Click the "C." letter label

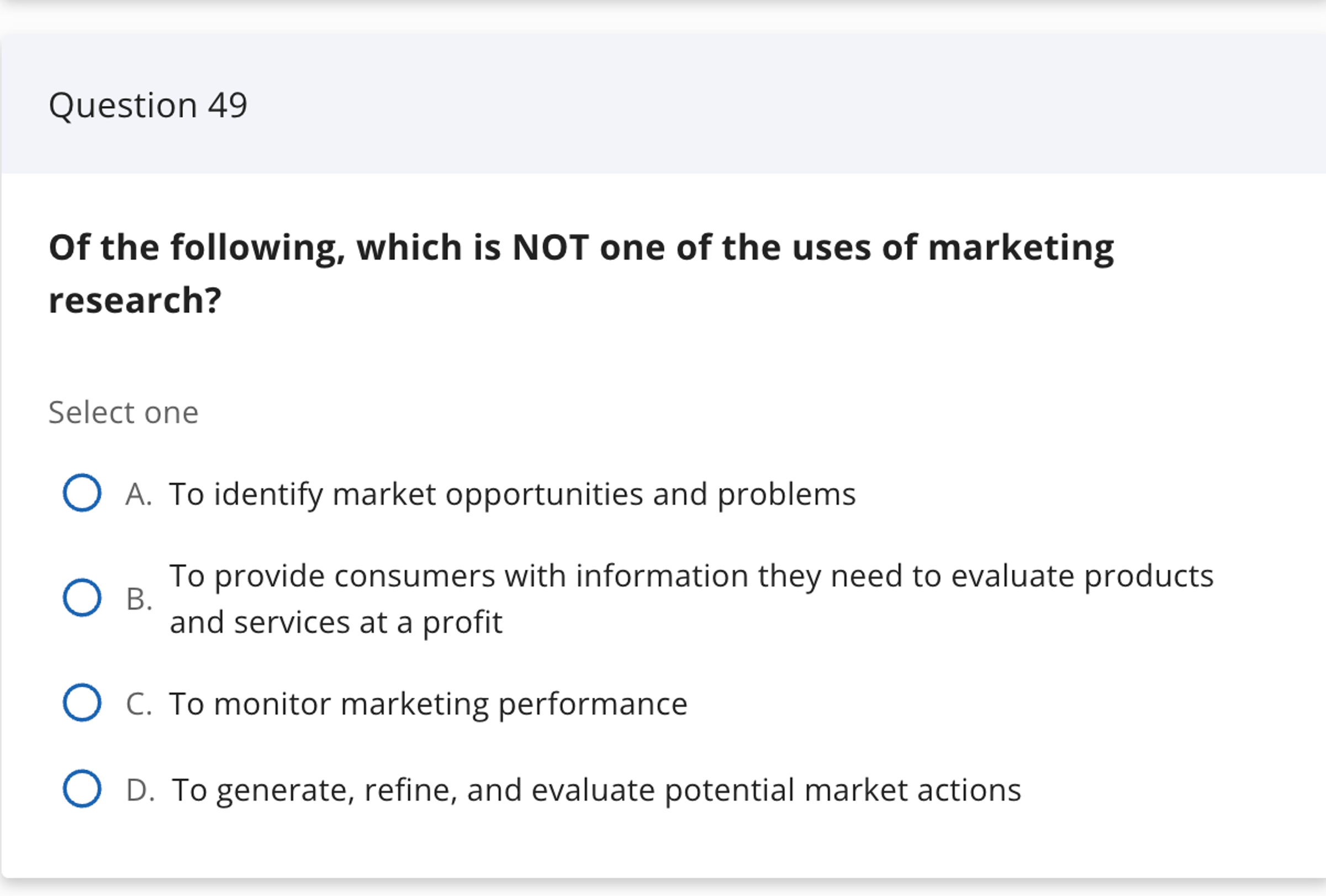click(x=139, y=704)
